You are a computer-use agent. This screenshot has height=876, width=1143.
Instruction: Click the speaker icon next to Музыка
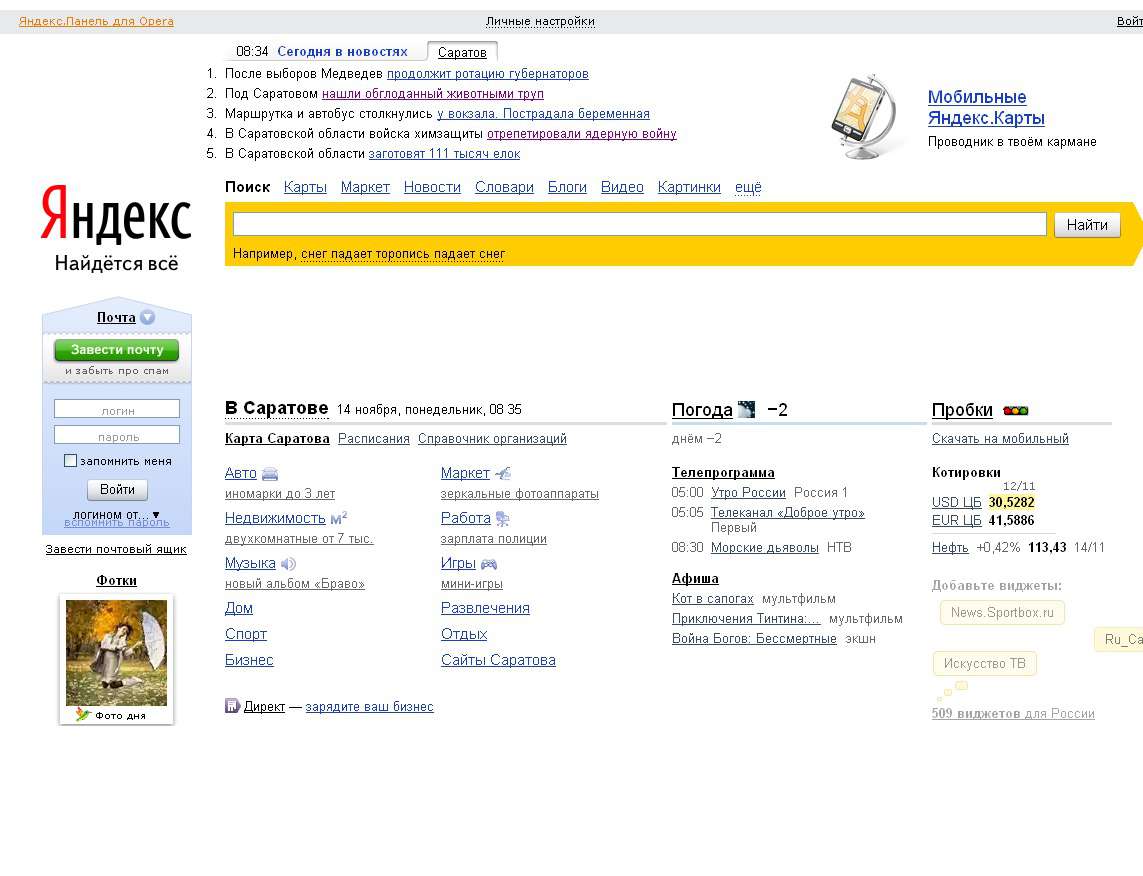tap(288, 564)
